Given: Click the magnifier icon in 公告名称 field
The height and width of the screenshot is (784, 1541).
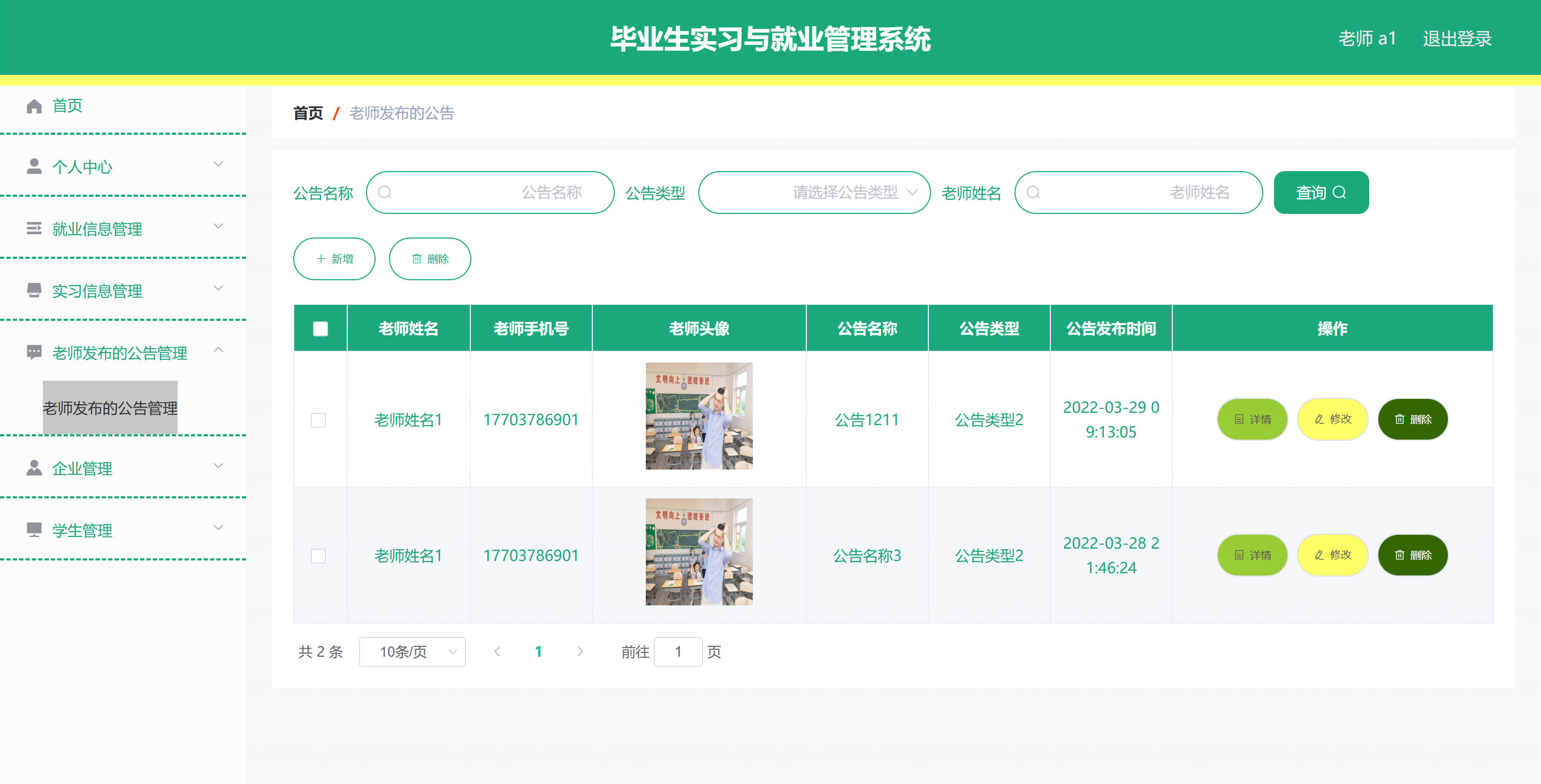Looking at the screenshot, I should [x=385, y=193].
